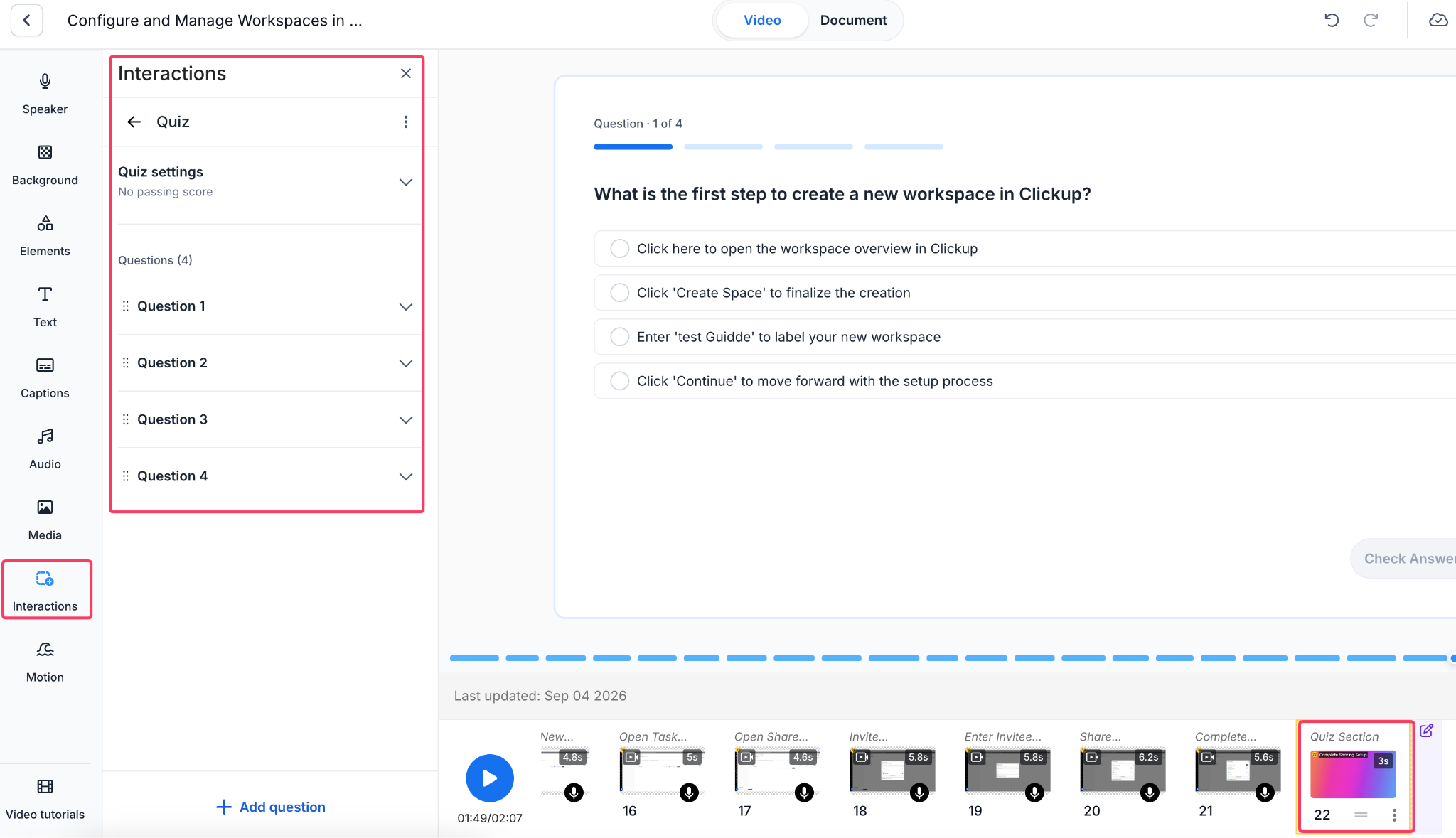
Task: Select the Open Share clip 17 thumbnail
Action: pos(776,770)
